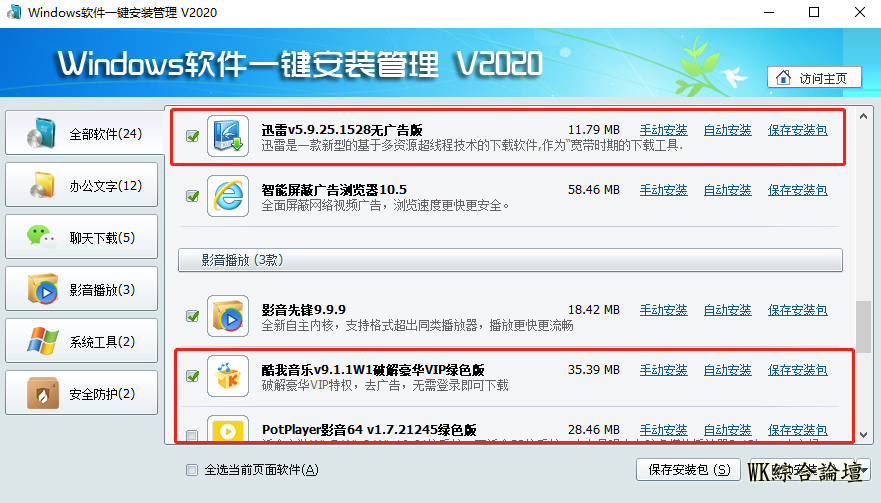The height and width of the screenshot is (503, 881).
Task: Click the smart ad-blocking browser icon
Action: (x=228, y=196)
